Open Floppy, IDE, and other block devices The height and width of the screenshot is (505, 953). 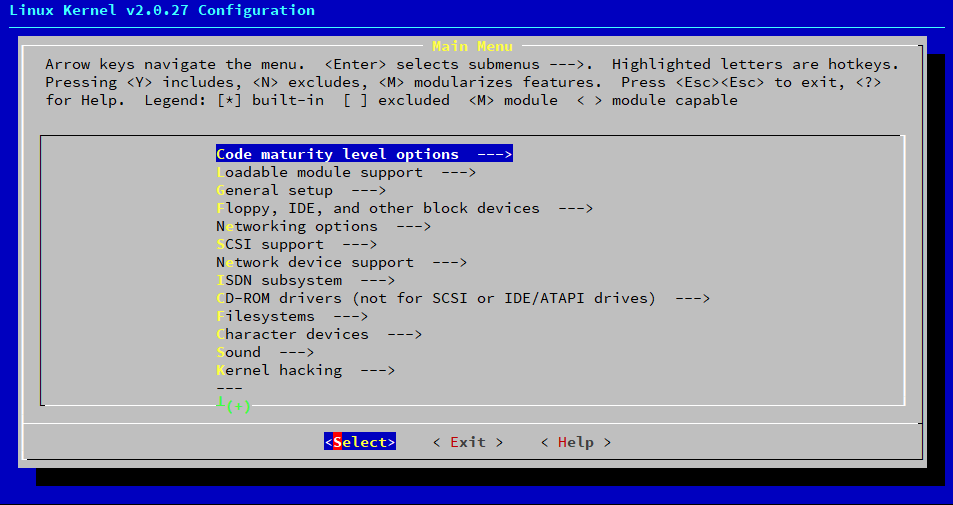click(x=404, y=208)
